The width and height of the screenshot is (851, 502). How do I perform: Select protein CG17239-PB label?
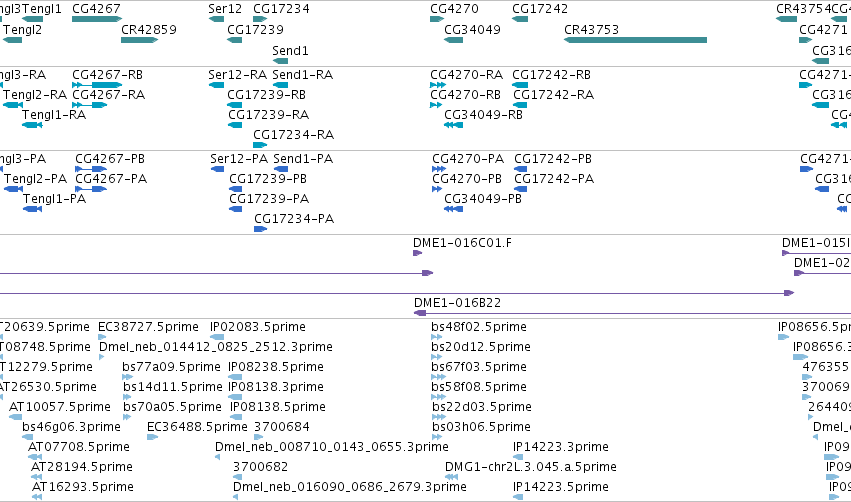(x=268, y=179)
